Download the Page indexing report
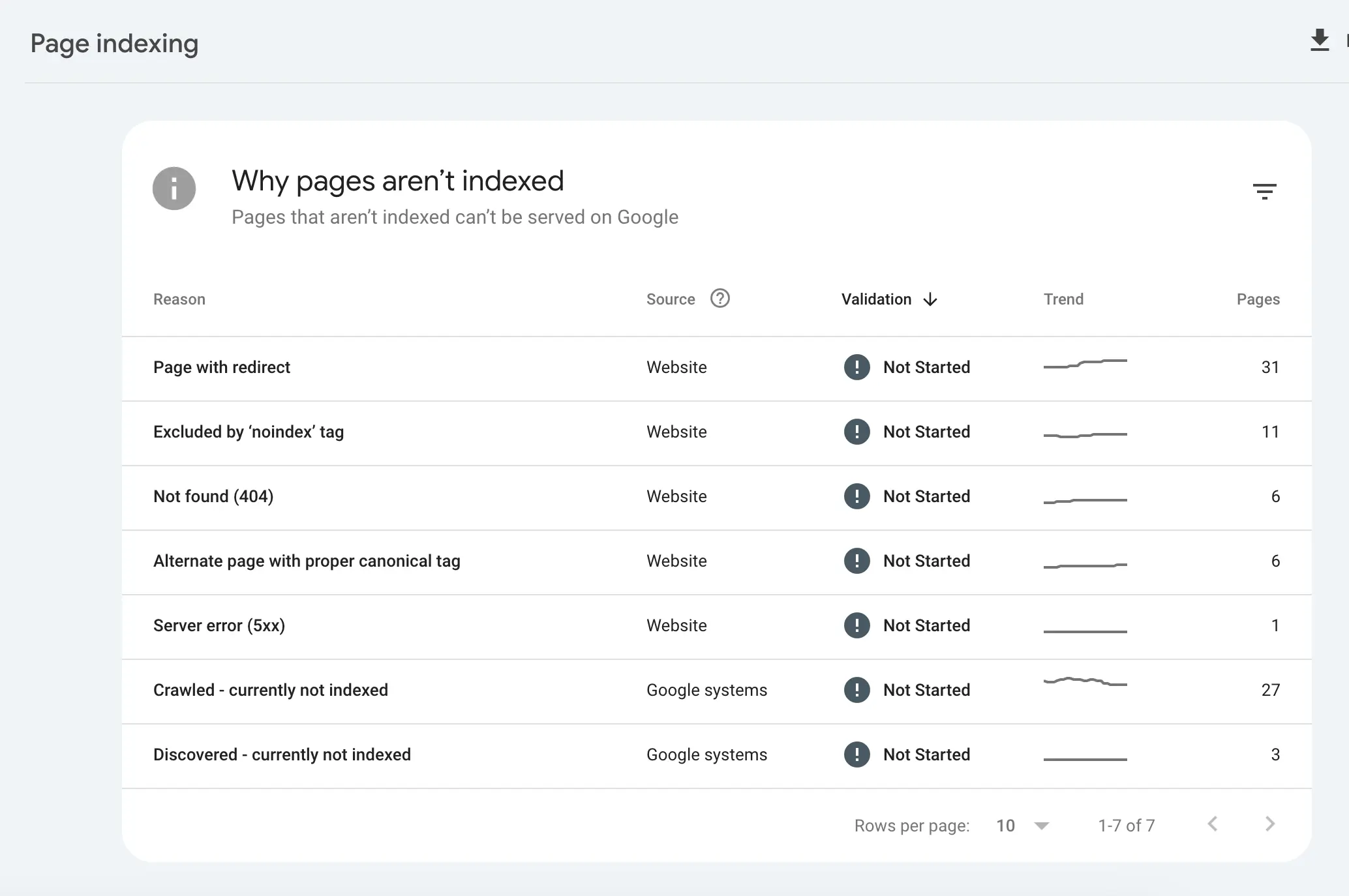The height and width of the screenshot is (896, 1349). 1320,40
